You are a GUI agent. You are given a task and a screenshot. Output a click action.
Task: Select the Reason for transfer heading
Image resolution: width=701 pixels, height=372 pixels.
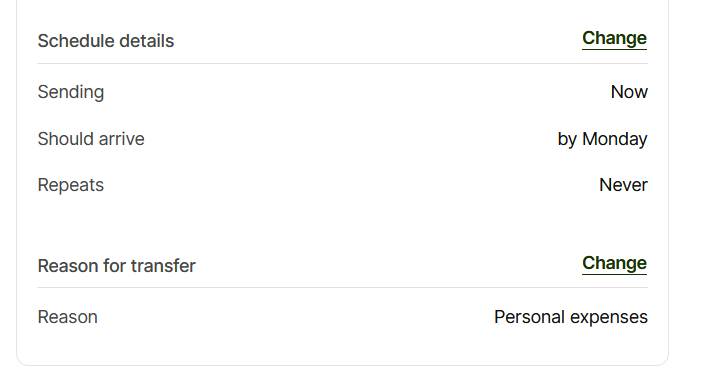tap(117, 266)
